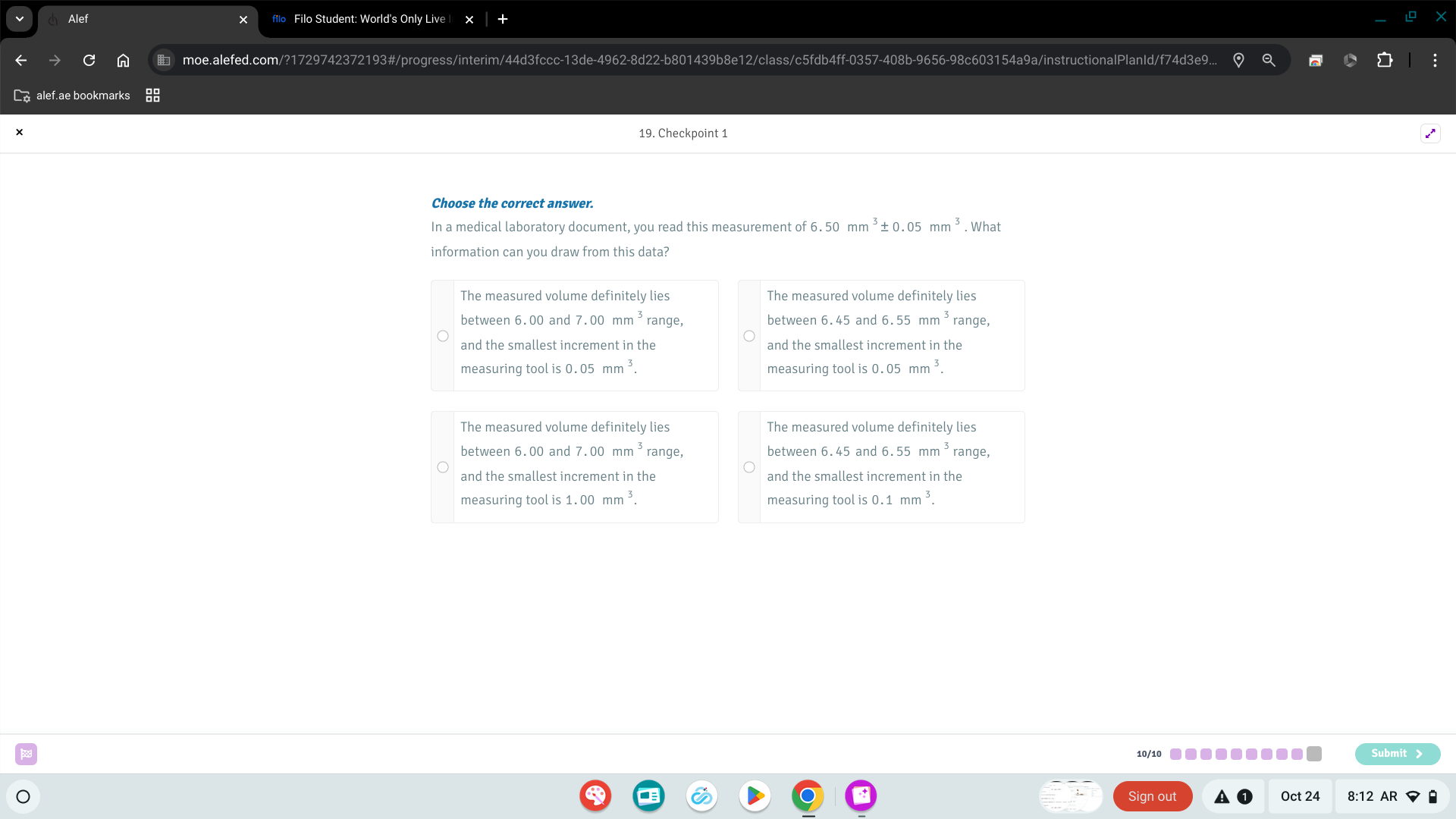The width and height of the screenshot is (1456, 819).
Task: Click the purple flag icon at bottom left
Action: click(26, 754)
